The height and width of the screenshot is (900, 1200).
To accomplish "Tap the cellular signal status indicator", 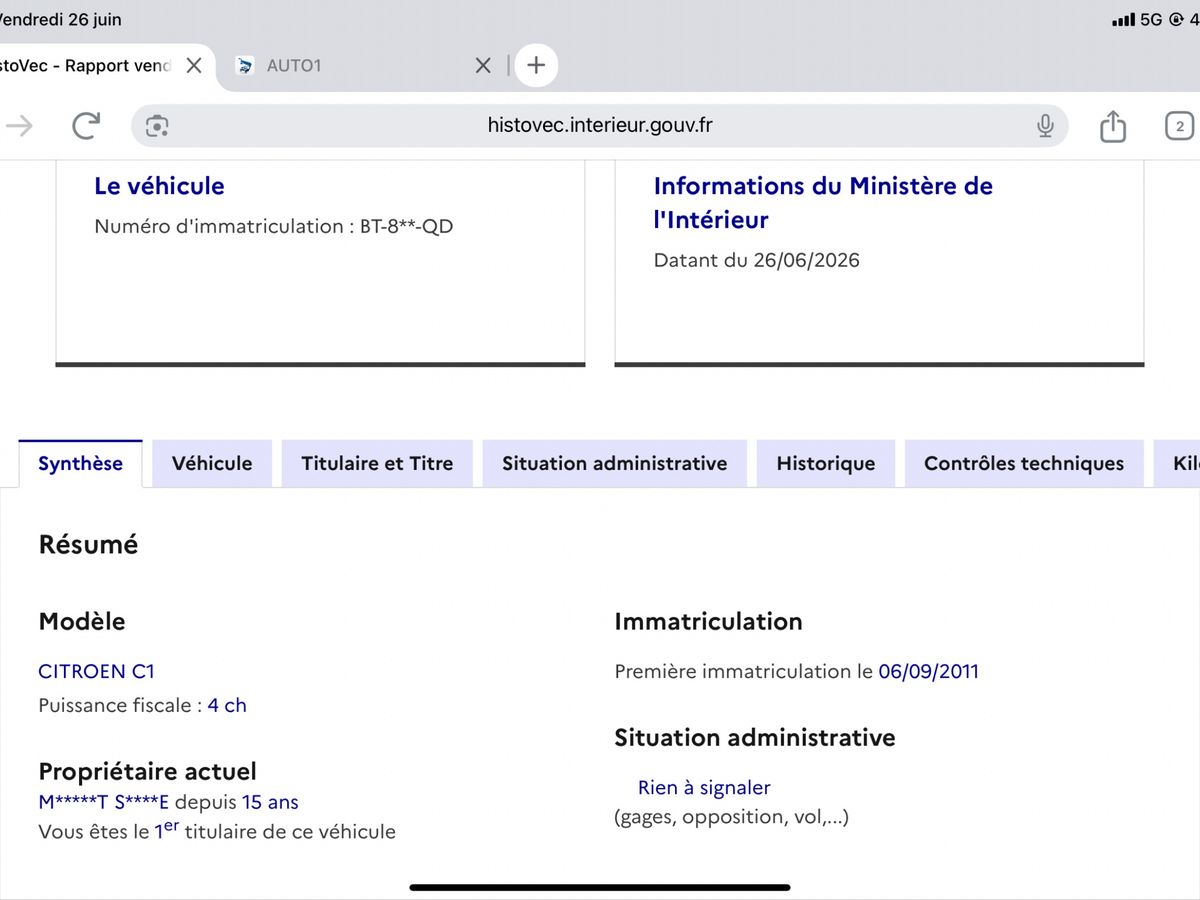I will point(1123,20).
